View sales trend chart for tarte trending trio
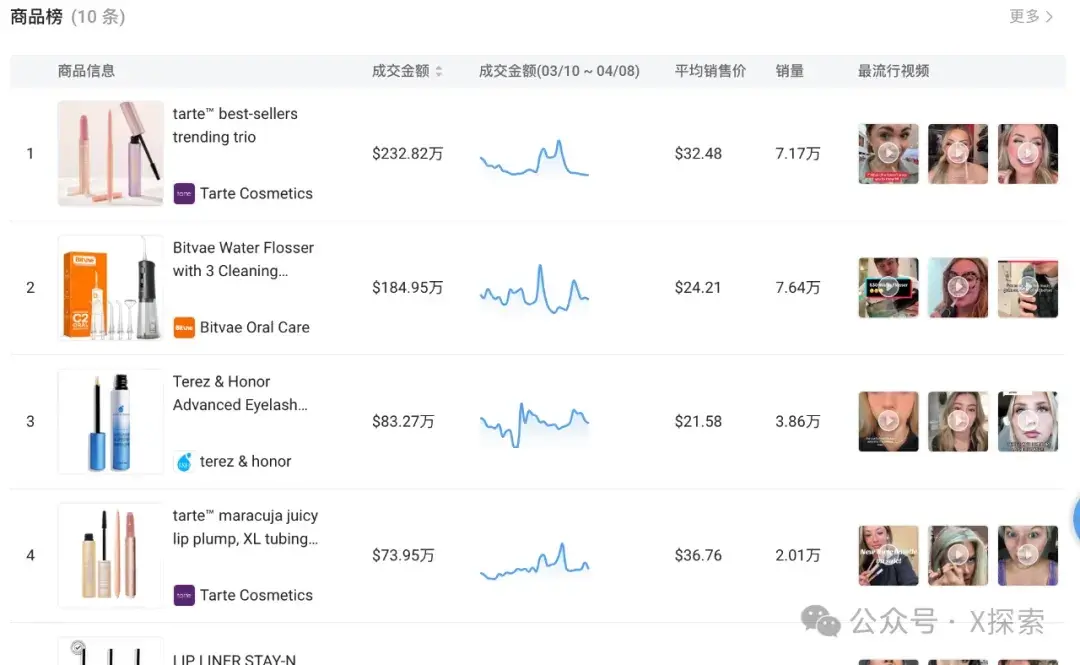 534,158
